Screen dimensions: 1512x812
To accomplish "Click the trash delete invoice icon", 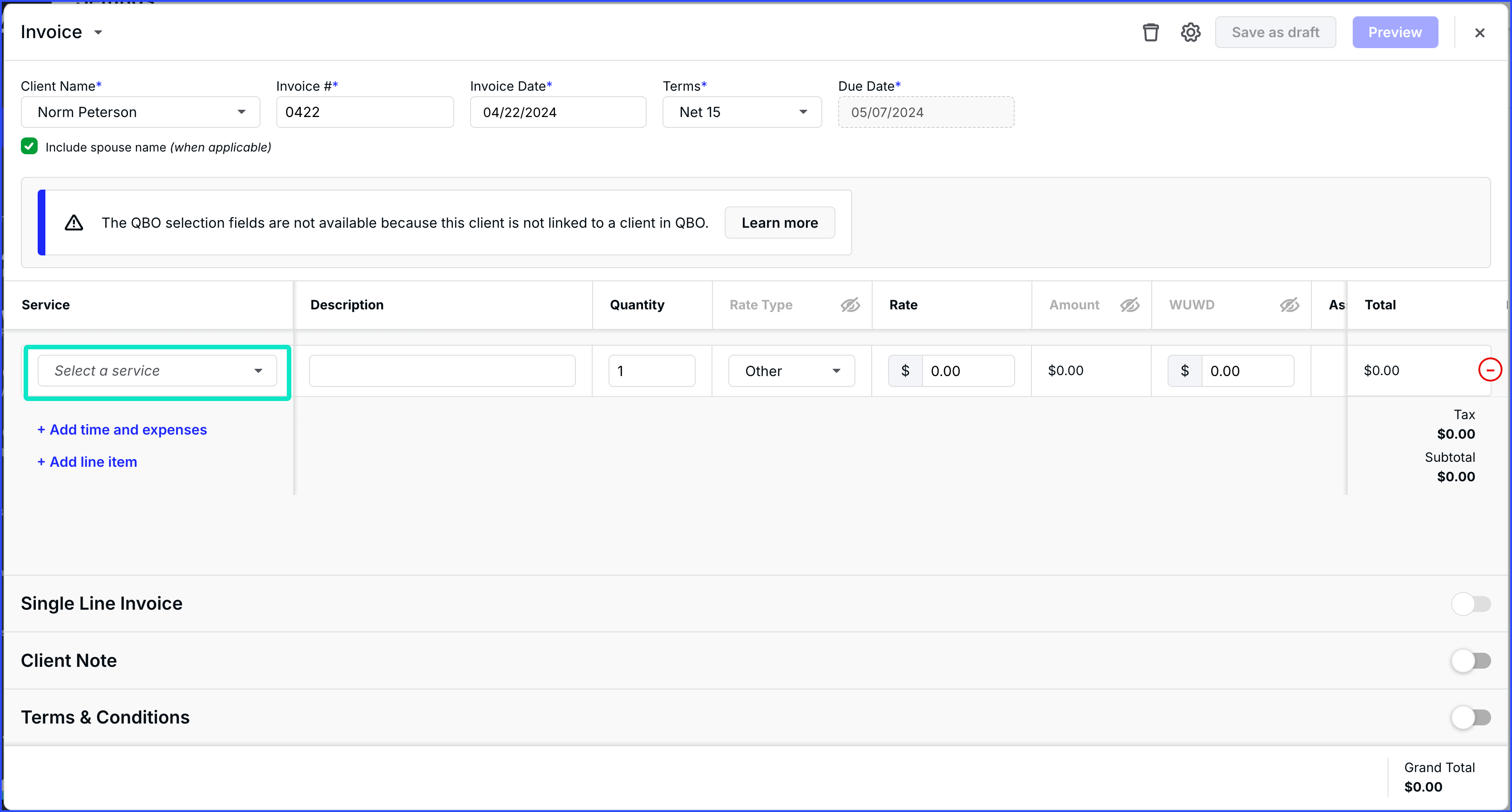I will pos(1150,32).
